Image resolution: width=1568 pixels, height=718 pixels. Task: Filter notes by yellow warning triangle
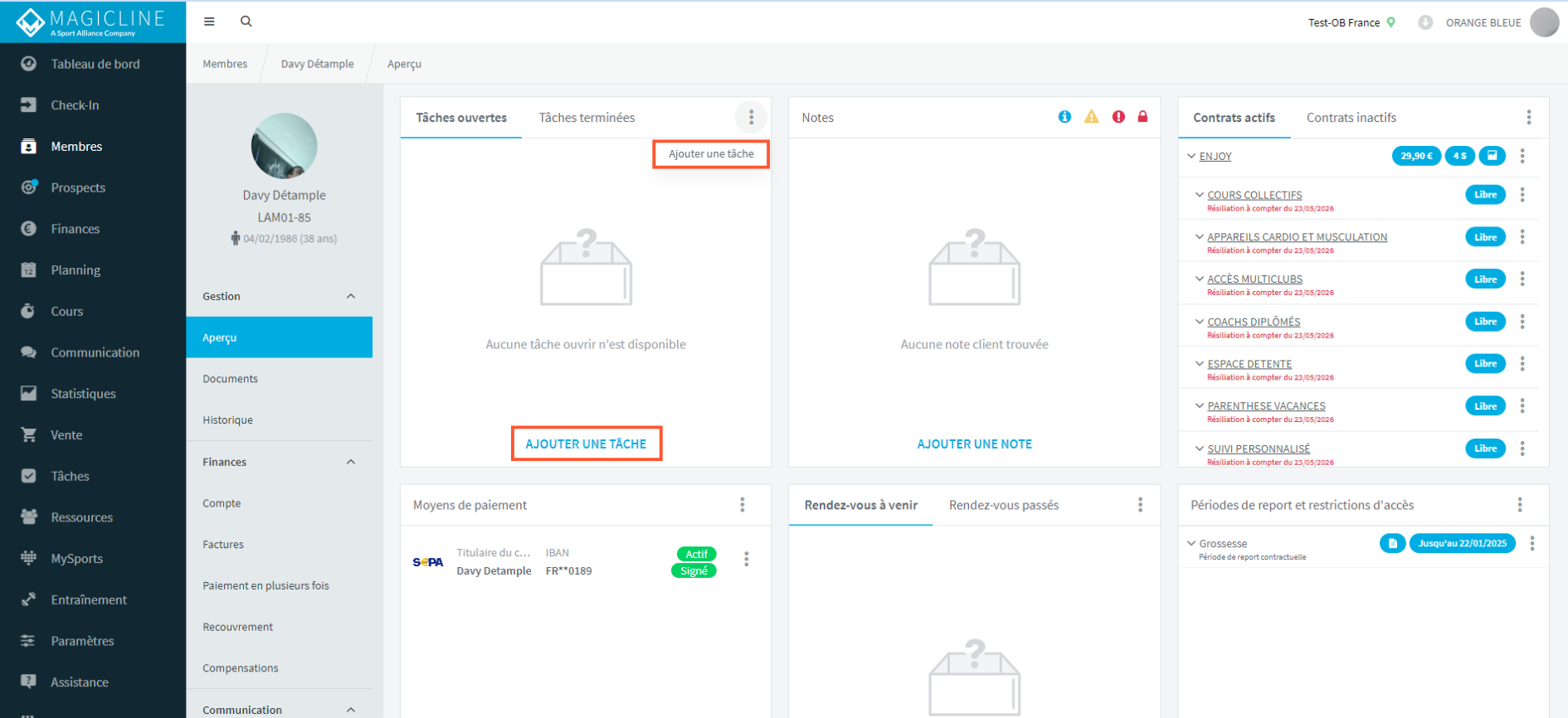coord(1092,117)
